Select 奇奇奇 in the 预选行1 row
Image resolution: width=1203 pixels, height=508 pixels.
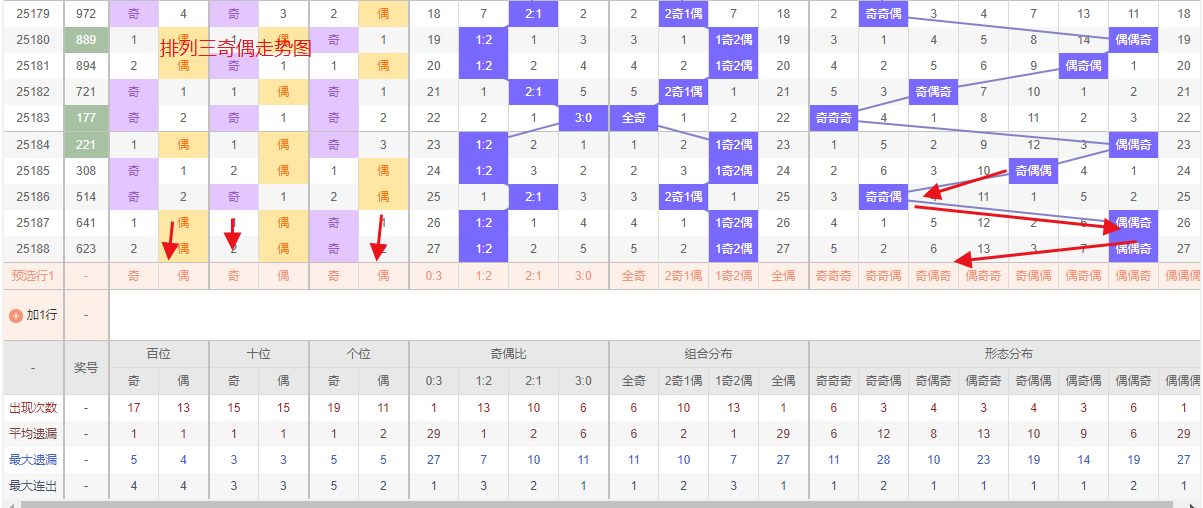coord(834,275)
